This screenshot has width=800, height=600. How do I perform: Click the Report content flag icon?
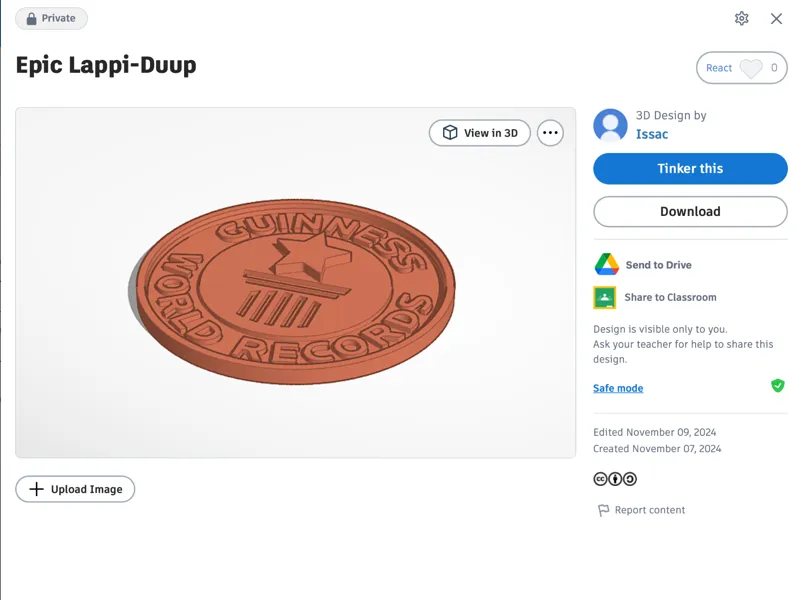(603, 510)
